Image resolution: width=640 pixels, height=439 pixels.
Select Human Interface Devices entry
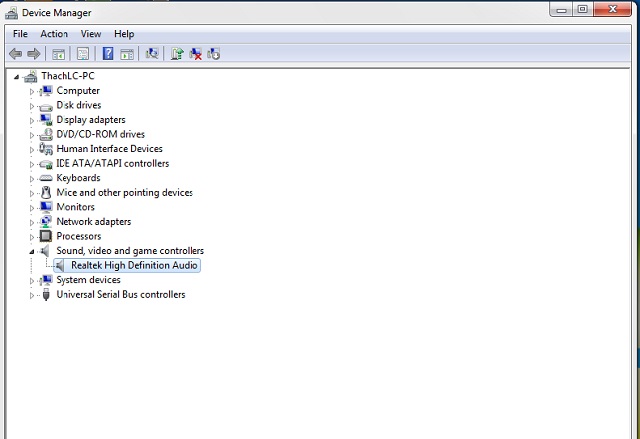(109, 149)
